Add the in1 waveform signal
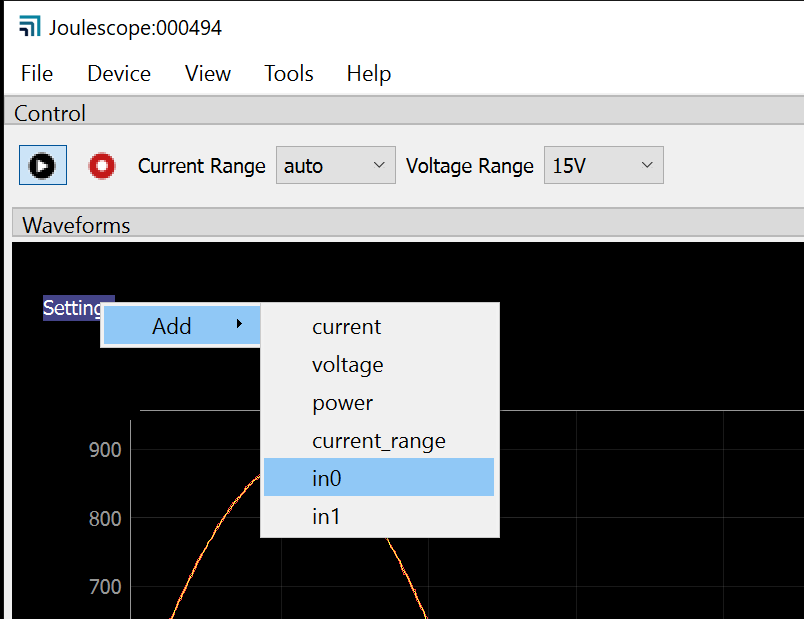 tap(379, 516)
